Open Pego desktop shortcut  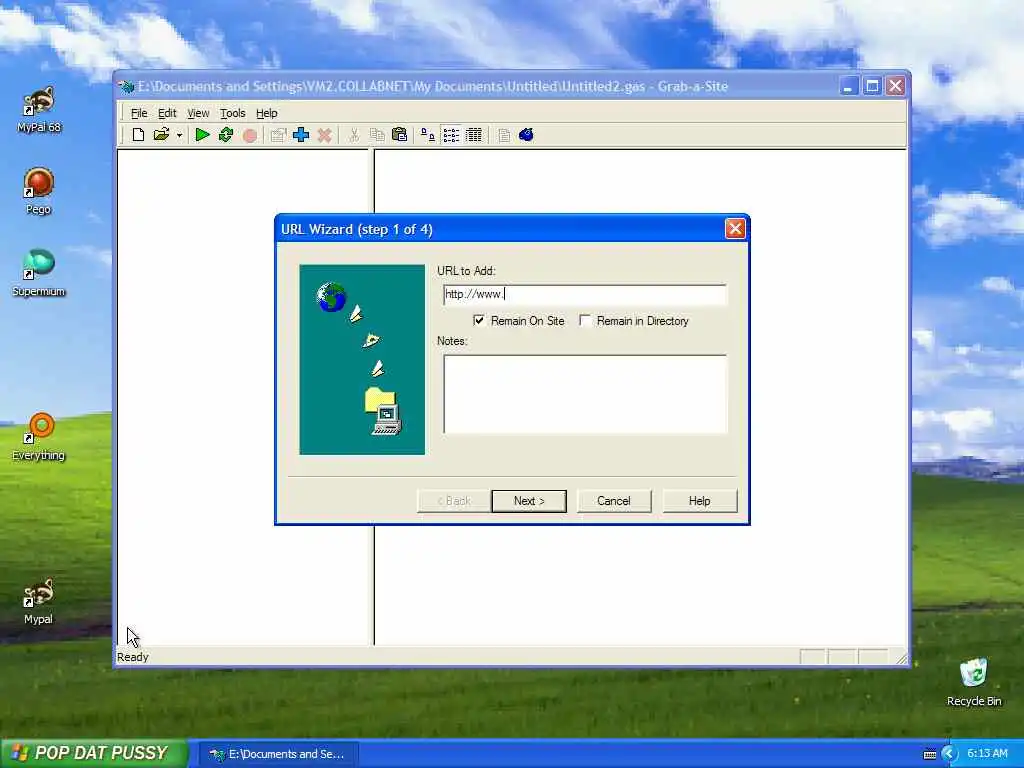click(39, 191)
